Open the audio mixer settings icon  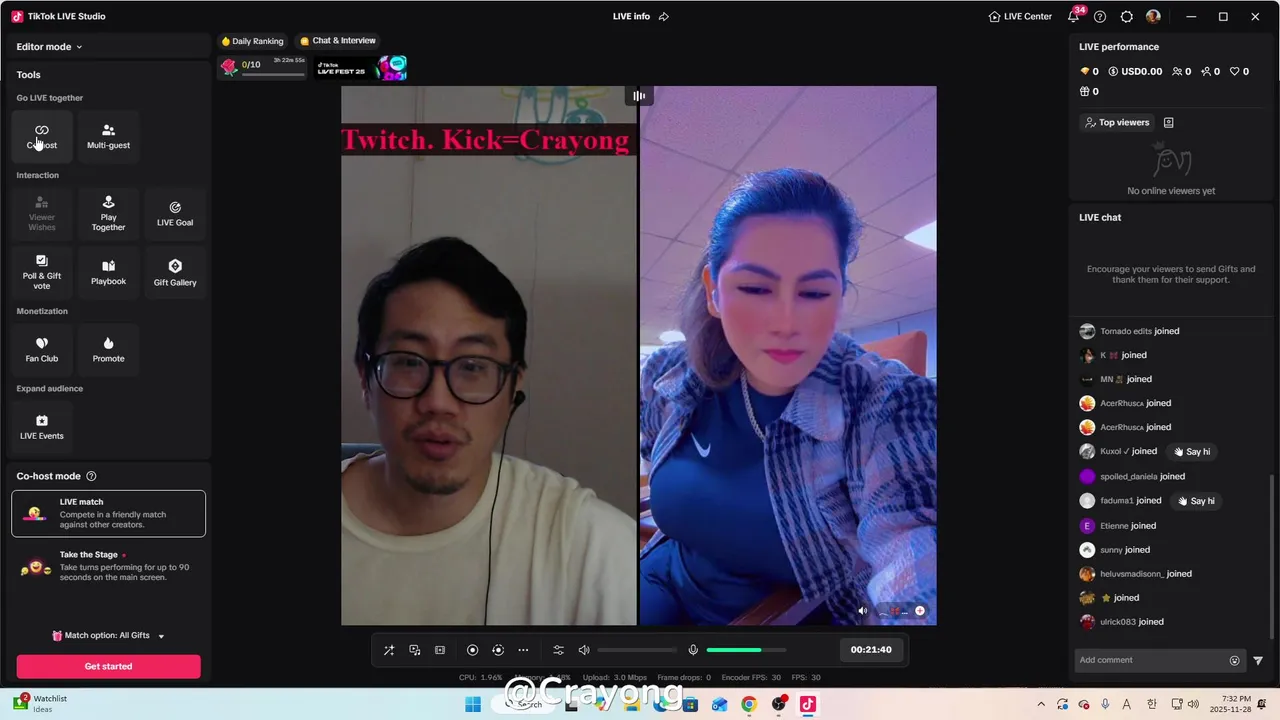(x=559, y=650)
